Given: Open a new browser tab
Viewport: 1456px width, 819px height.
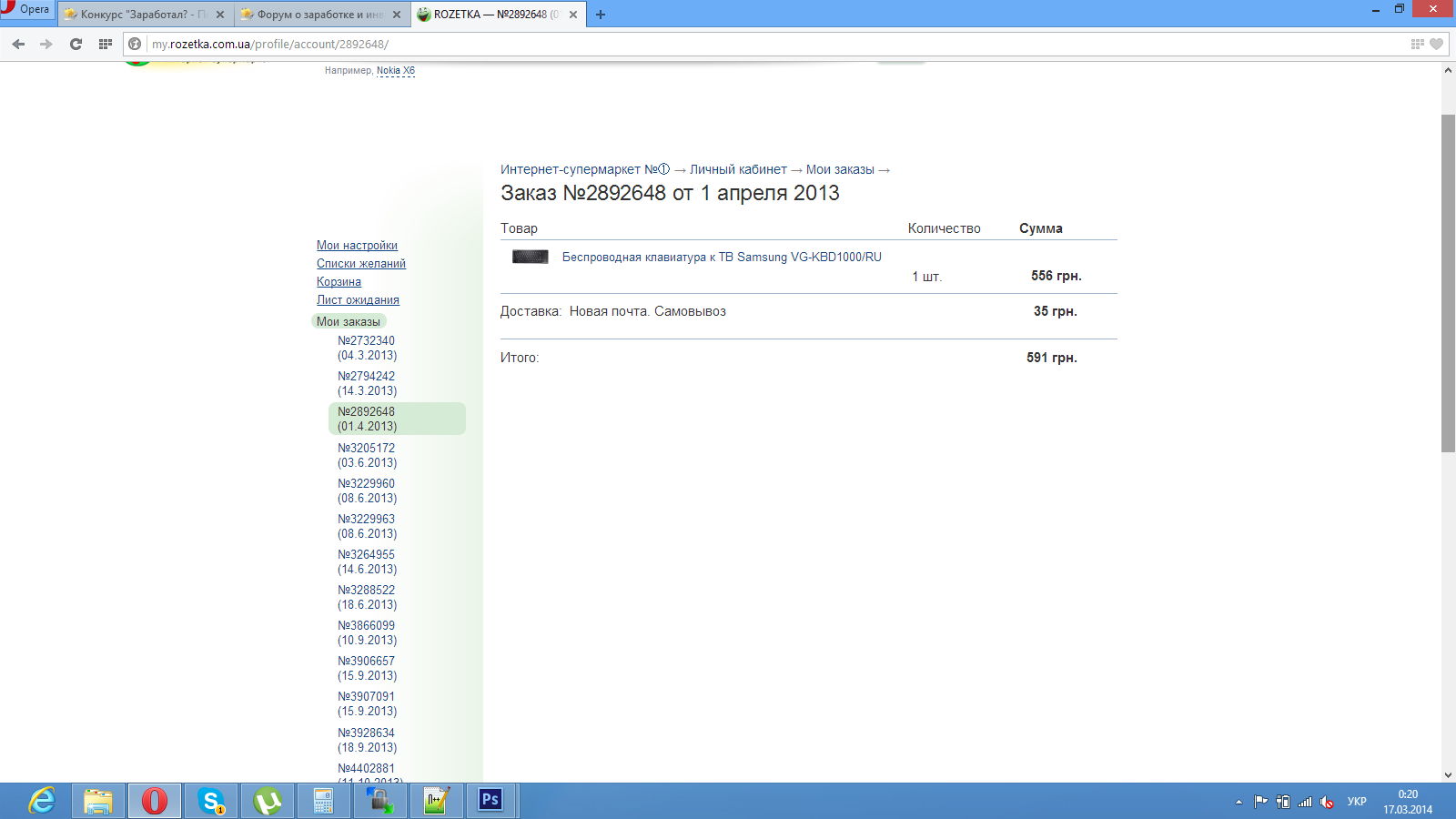Looking at the screenshot, I should tap(601, 15).
